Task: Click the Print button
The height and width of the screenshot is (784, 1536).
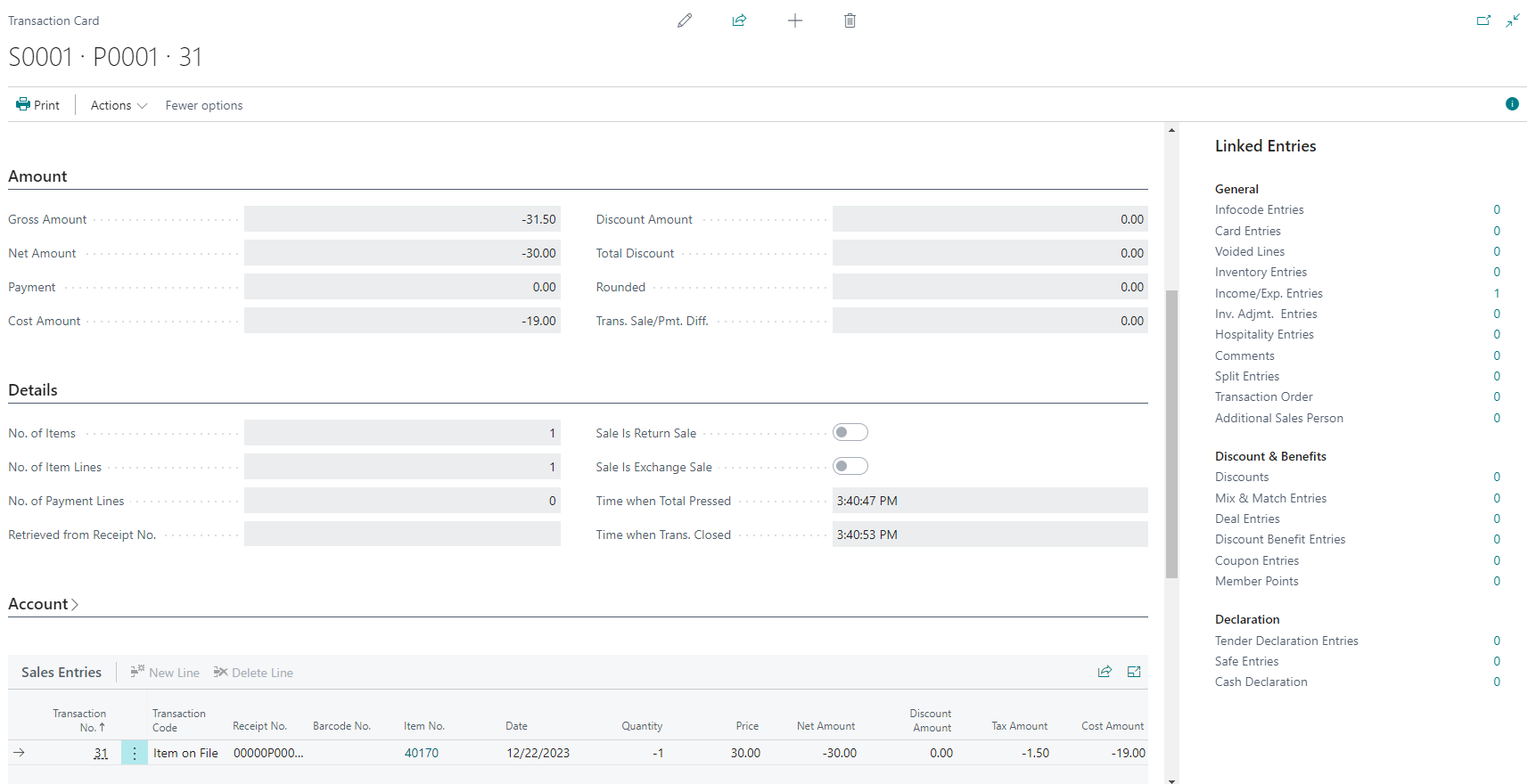Action: tap(38, 105)
